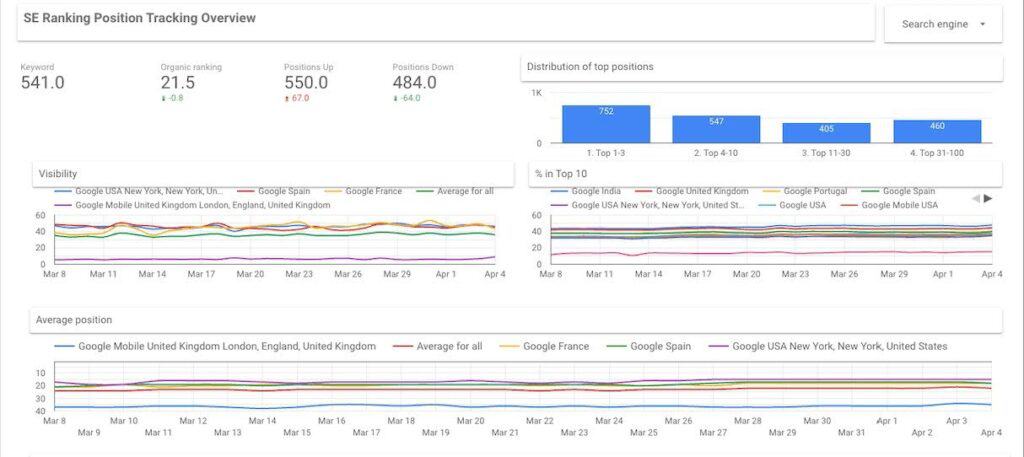Show previous legend page in % in Top 10

click(x=976, y=198)
